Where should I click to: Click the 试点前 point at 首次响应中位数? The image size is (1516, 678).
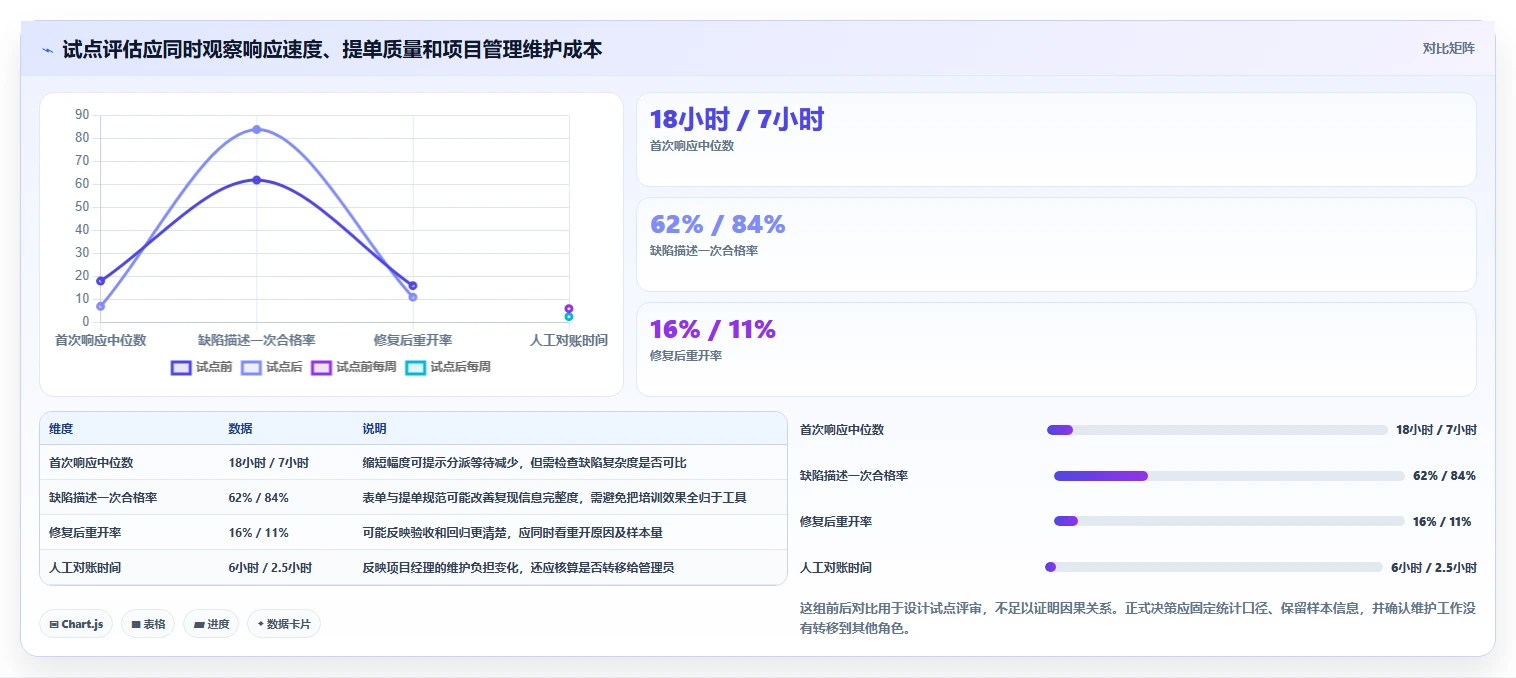coord(101,281)
